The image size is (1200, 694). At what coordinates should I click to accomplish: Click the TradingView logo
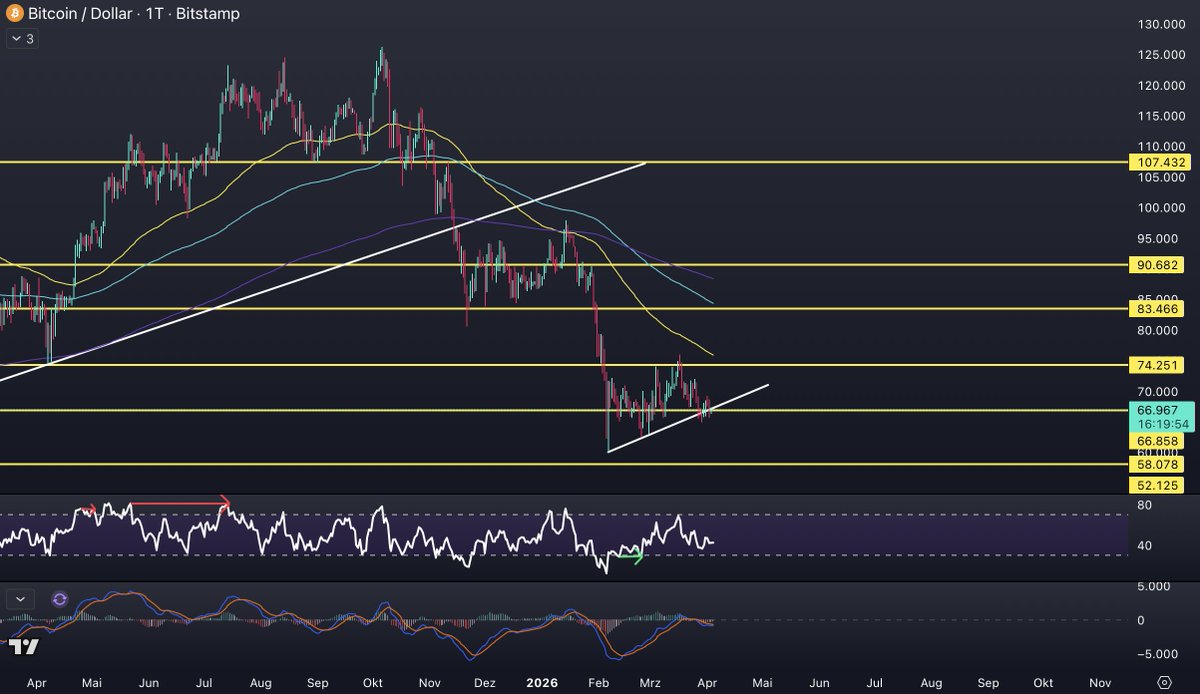click(25, 647)
